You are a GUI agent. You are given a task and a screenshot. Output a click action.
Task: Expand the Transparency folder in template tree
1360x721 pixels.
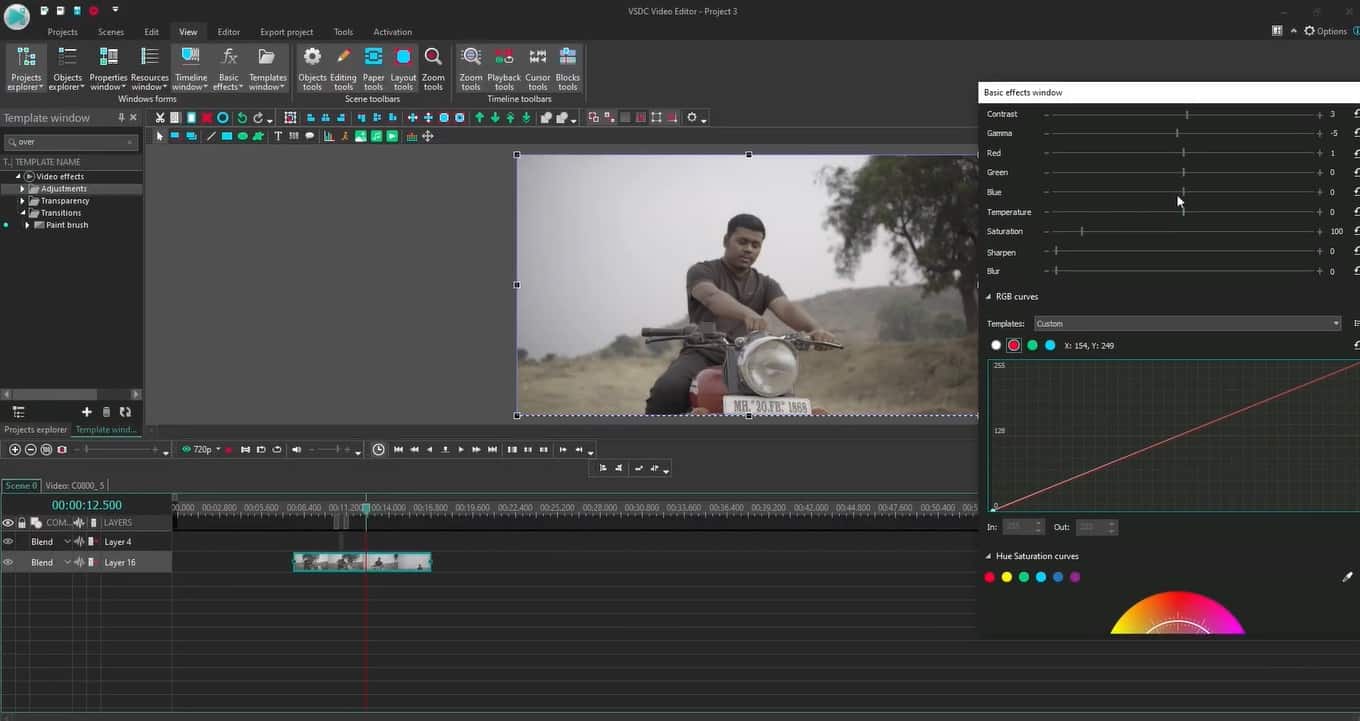click(23, 201)
